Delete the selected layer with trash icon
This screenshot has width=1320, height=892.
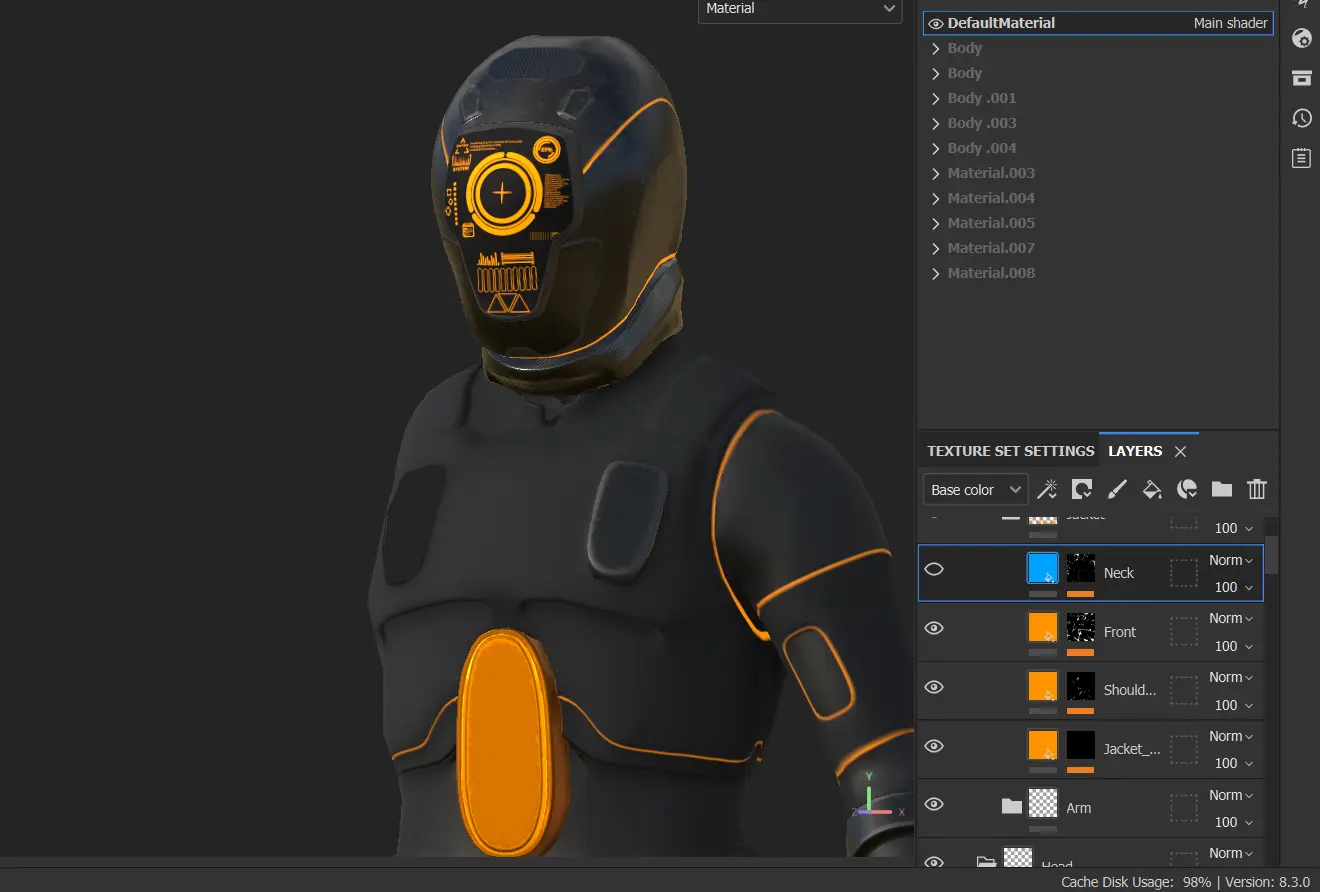[1257, 489]
